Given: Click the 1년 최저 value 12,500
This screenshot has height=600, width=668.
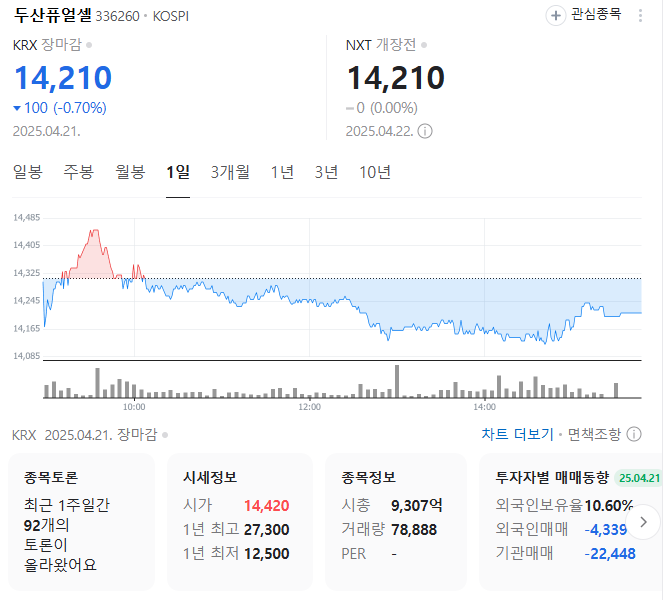Looking at the screenshot, I should pyautogui.click(x=266, y=554).
